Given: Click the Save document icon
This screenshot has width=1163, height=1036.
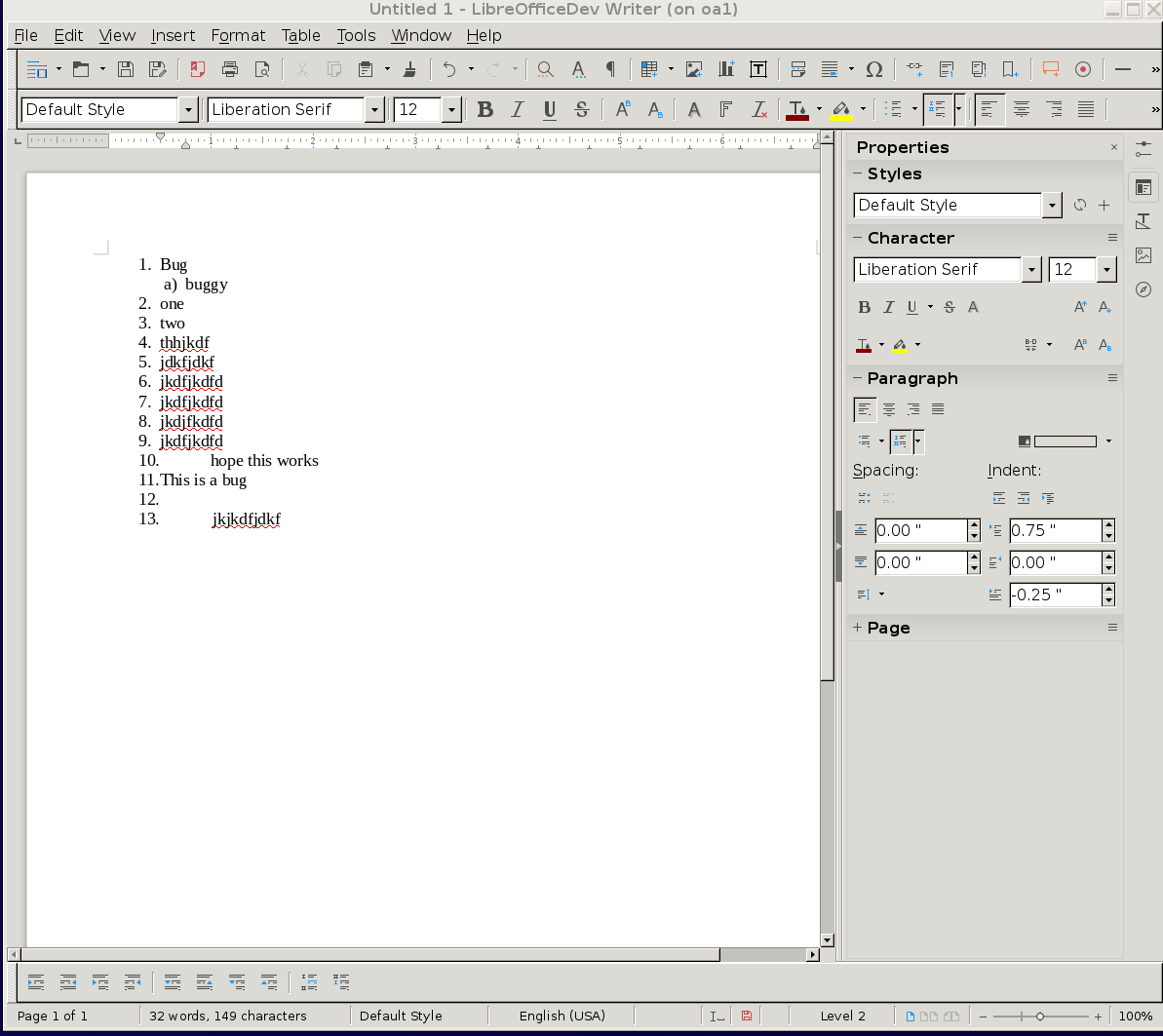Looking at the screenshot, I should click(x=126, y=69).
